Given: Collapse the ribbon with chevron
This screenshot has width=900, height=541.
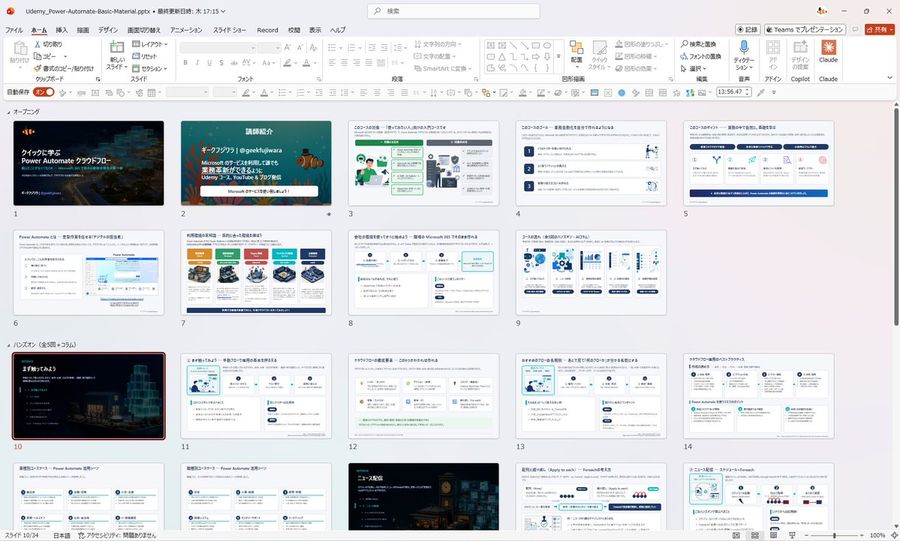Looking at the screenshot, I should (x=890, y=77).
